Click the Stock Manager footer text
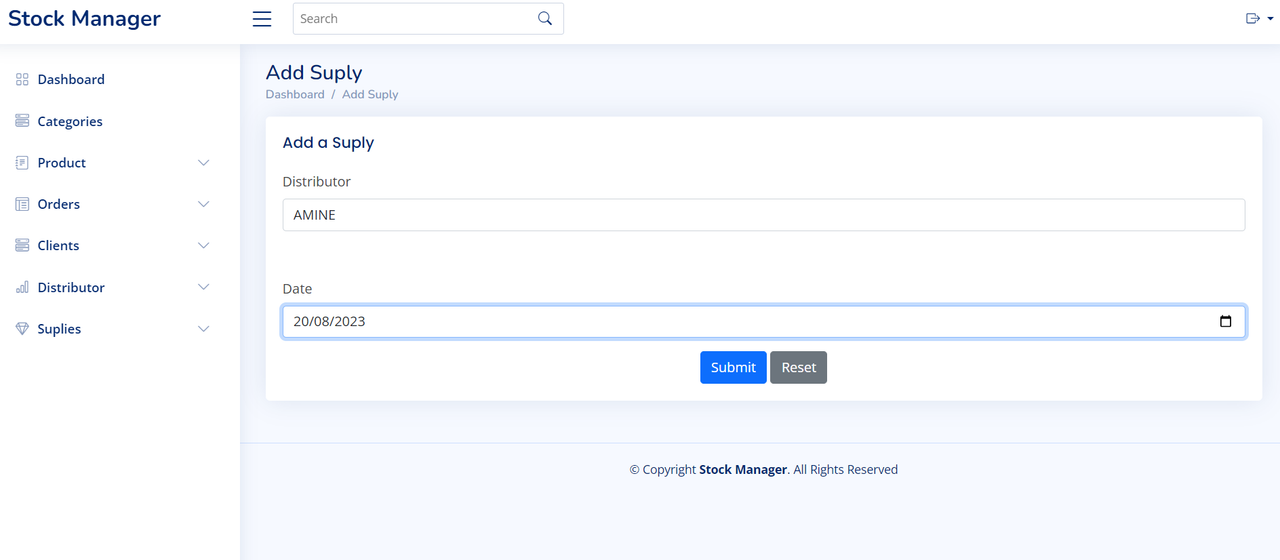This screenshot has height=560, width=1280. tap(743, 469)
